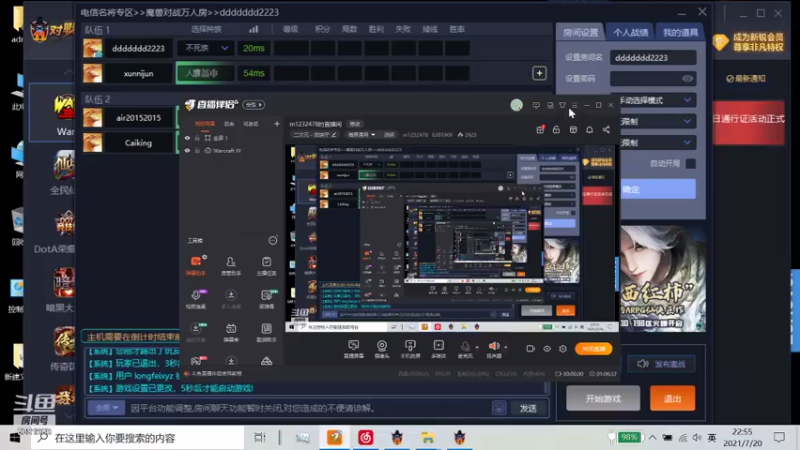Click 发布激战 button

661,364
